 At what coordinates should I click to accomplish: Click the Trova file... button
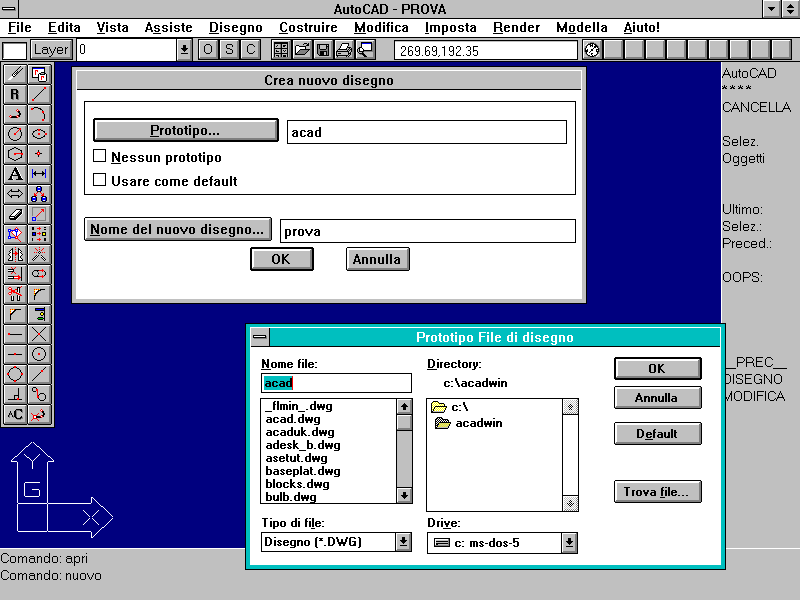click(658, 492)
